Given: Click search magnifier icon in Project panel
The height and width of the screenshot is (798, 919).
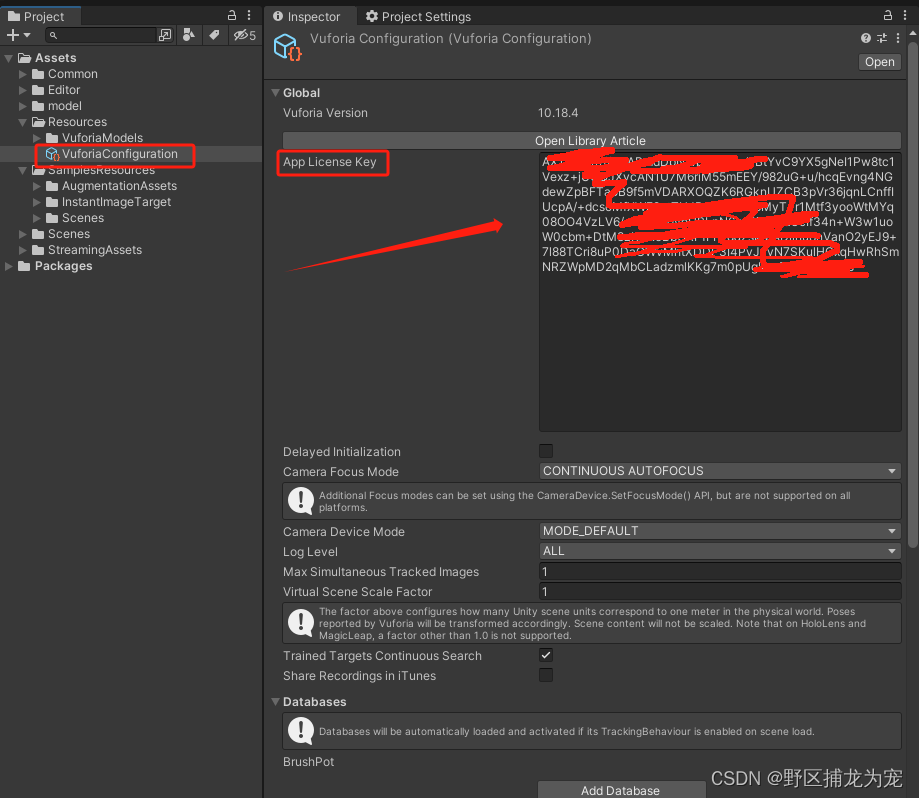Looking at the screenshot, I should [x=53, y=36].
